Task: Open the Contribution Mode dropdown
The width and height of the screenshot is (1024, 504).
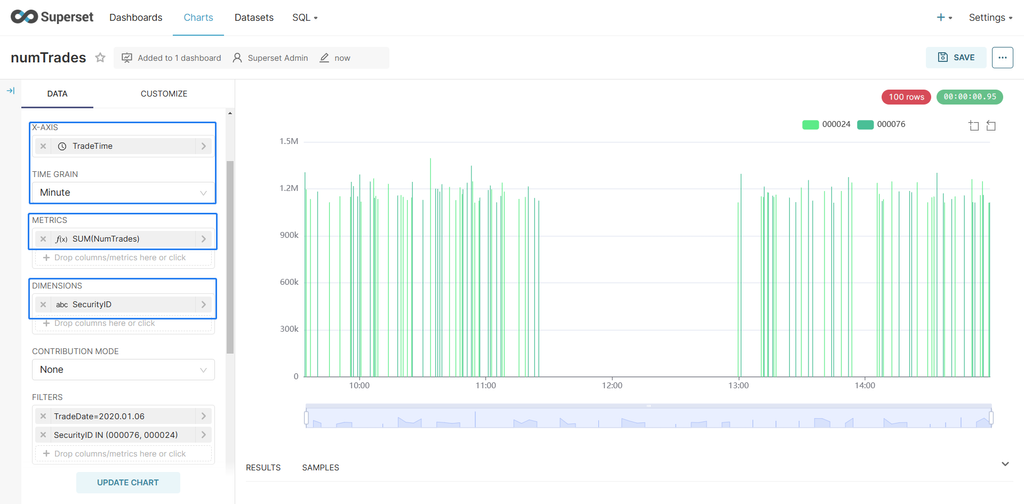Action: [123, 370]
